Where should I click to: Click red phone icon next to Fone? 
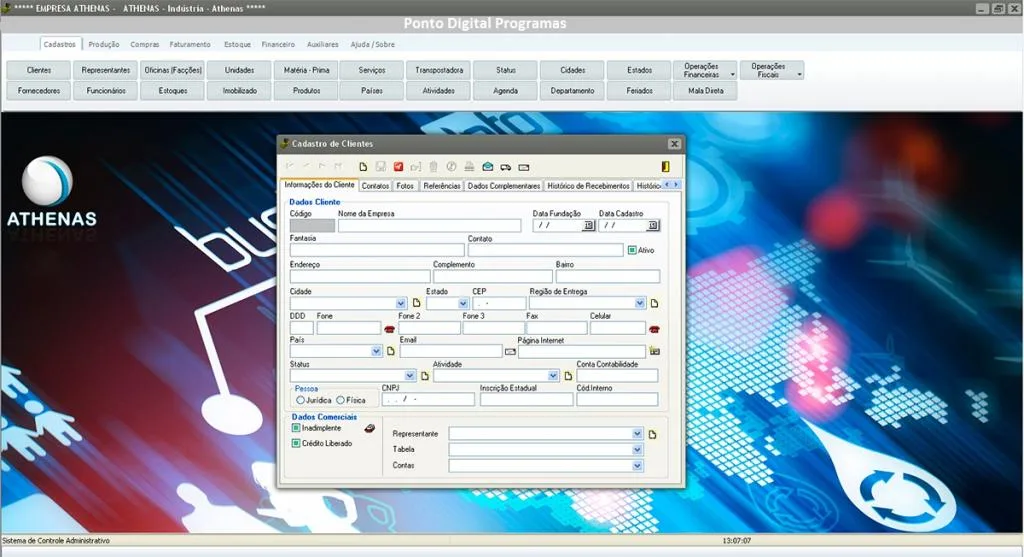pos(389,328)
